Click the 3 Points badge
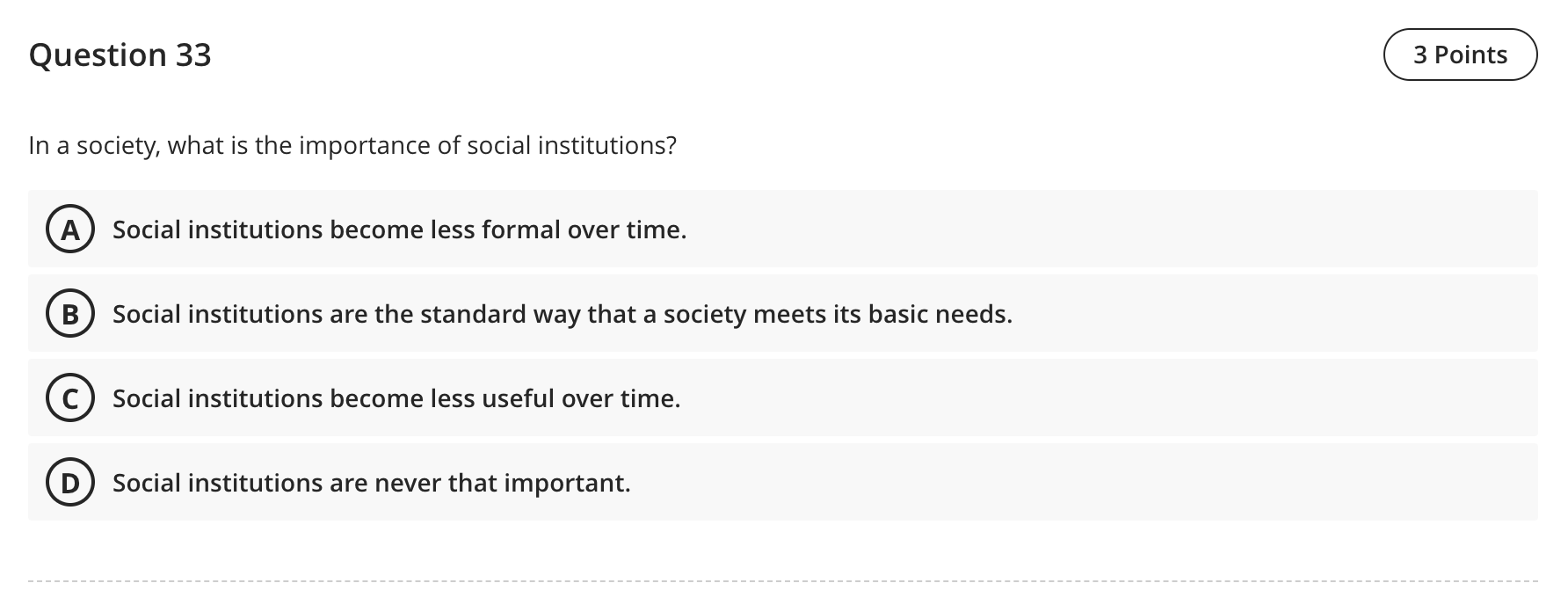Screen dimensions: 1568x605 pyautogui.click(x=1460, y=55)
